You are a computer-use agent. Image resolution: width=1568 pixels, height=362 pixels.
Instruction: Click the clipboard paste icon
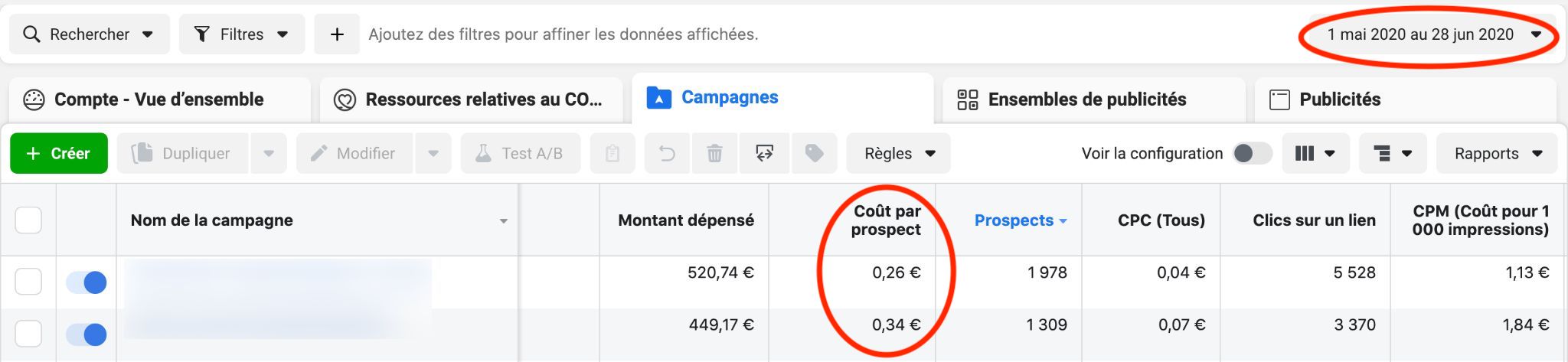point(612,154)
